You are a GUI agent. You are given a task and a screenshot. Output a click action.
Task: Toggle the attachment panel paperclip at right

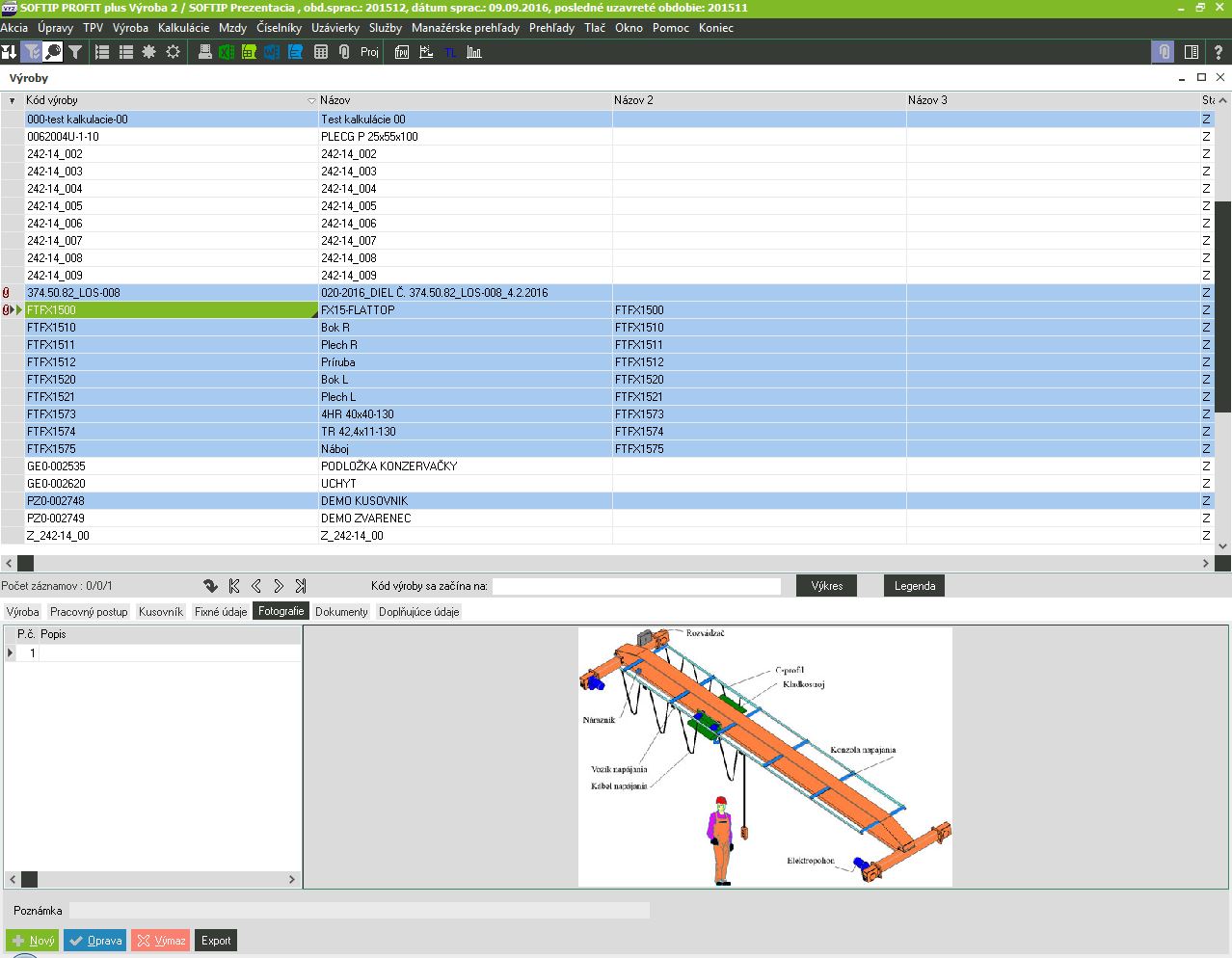[1165, 52]
